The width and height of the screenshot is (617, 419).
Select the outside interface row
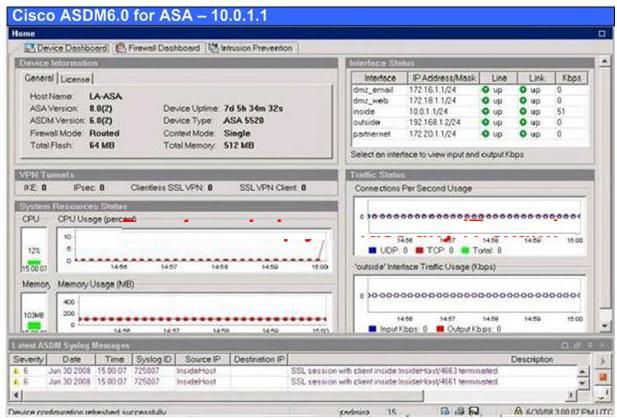[x=470, y=122]
